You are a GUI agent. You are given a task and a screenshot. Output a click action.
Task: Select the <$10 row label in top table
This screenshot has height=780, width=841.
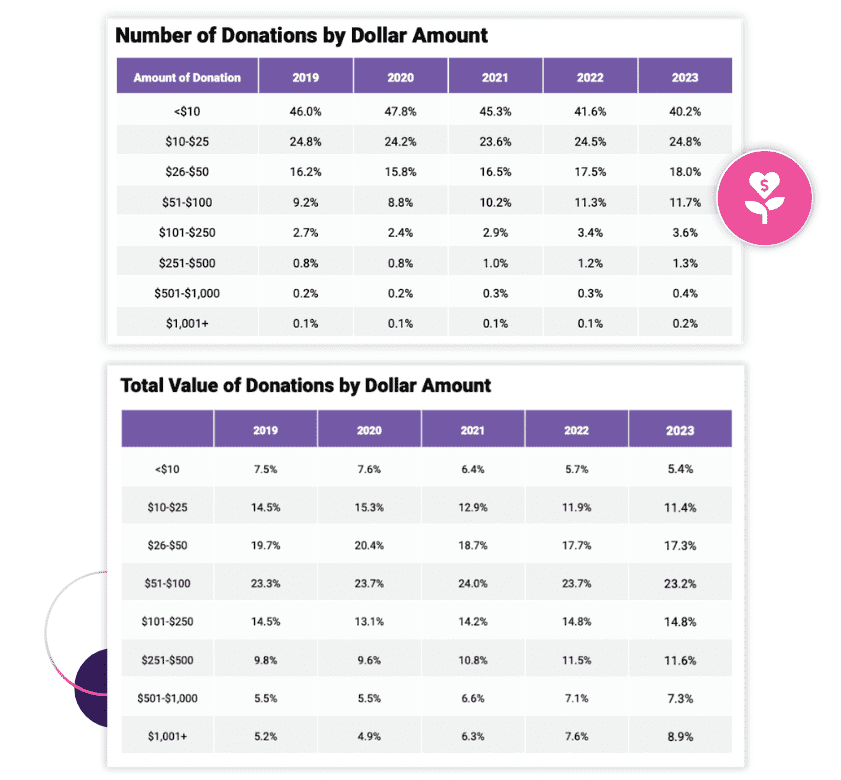tap(187, 111)
